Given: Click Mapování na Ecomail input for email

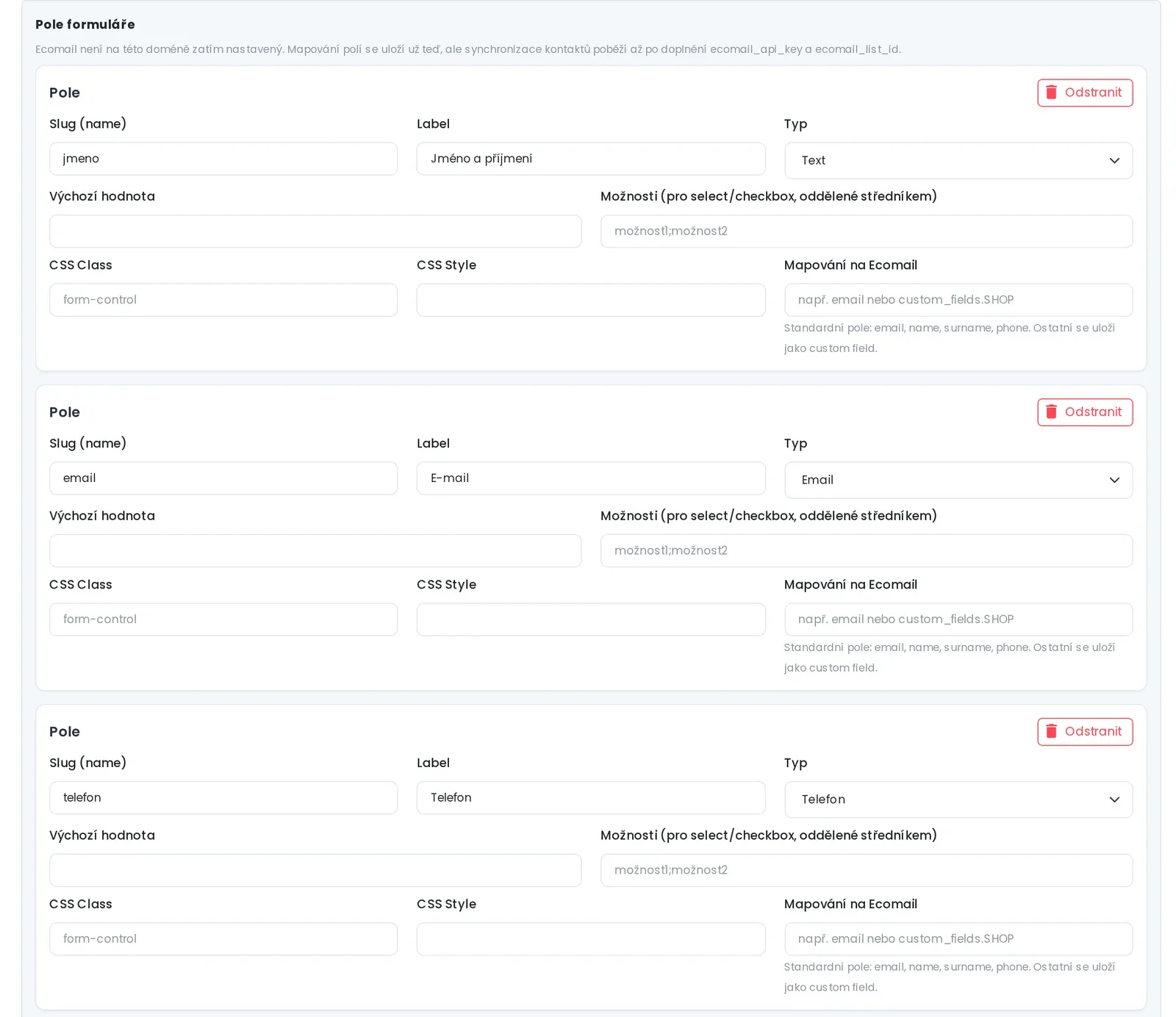Looking at the screenshot, I should tap(958, 619).
